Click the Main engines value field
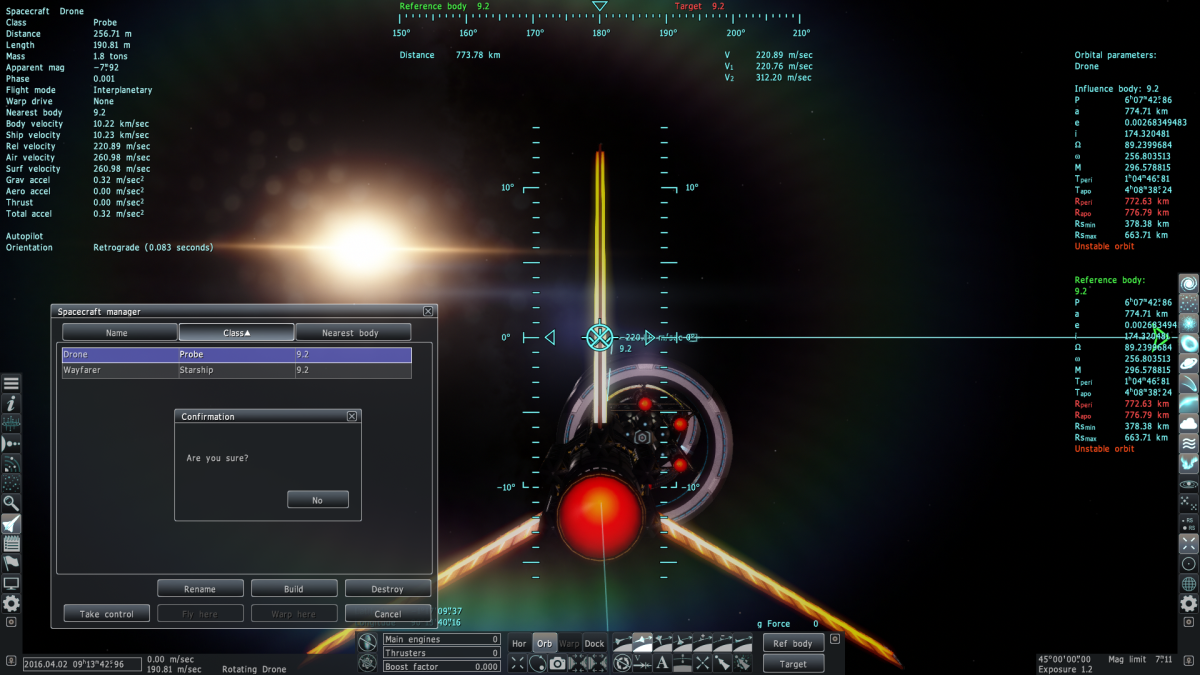The width and height of the screenshot is (1200, 675). 442,639
